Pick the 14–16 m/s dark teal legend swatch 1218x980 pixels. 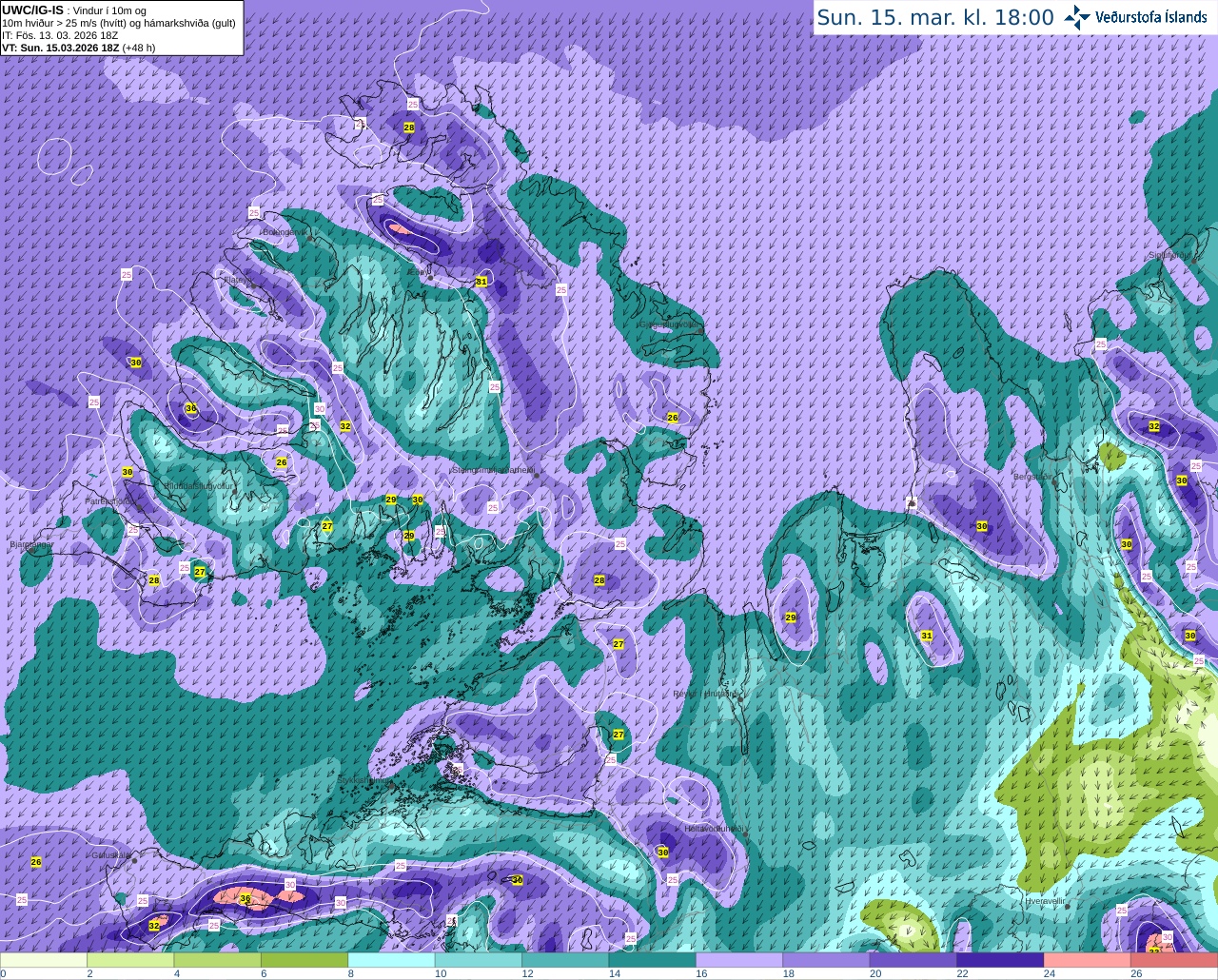tap(653, 960)
